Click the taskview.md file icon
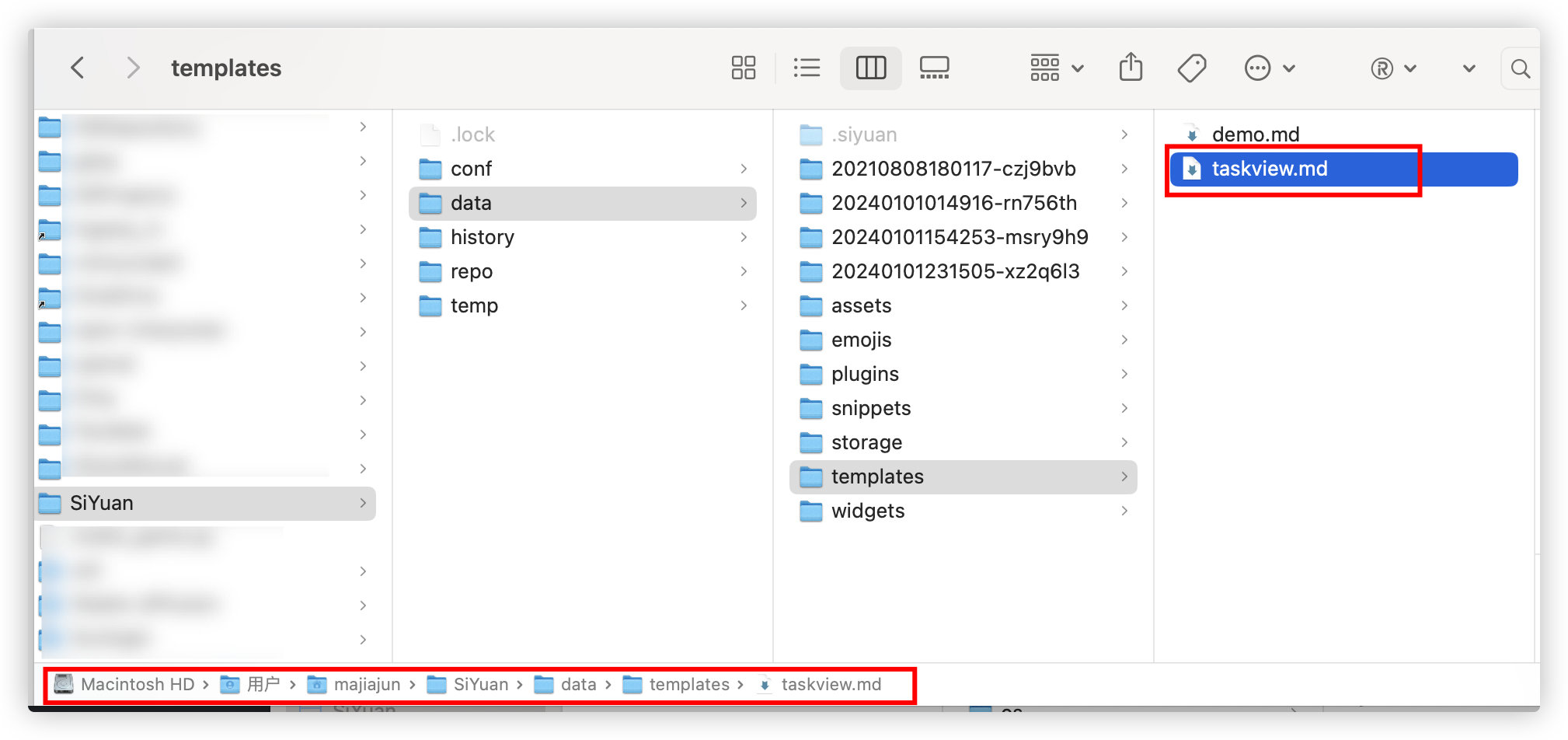The image size is (1568, 740). pos(1191,169)
